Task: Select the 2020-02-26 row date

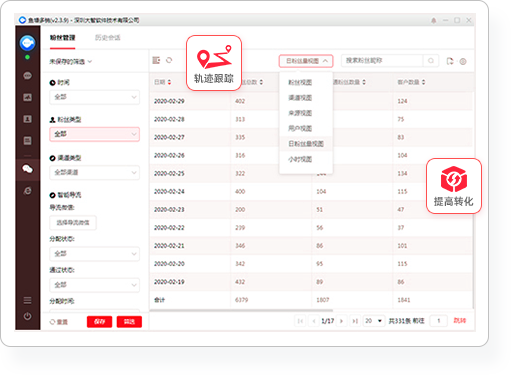Action: [169, 155]
